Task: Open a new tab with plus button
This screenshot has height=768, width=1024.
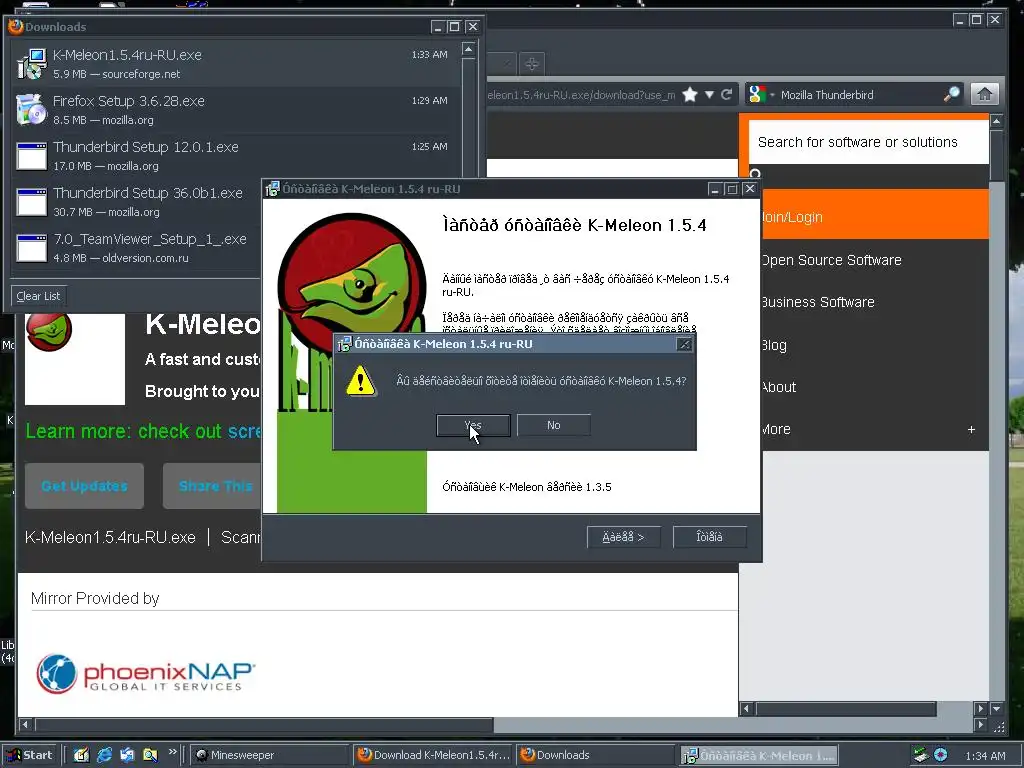Action: [x=532, y=64]
